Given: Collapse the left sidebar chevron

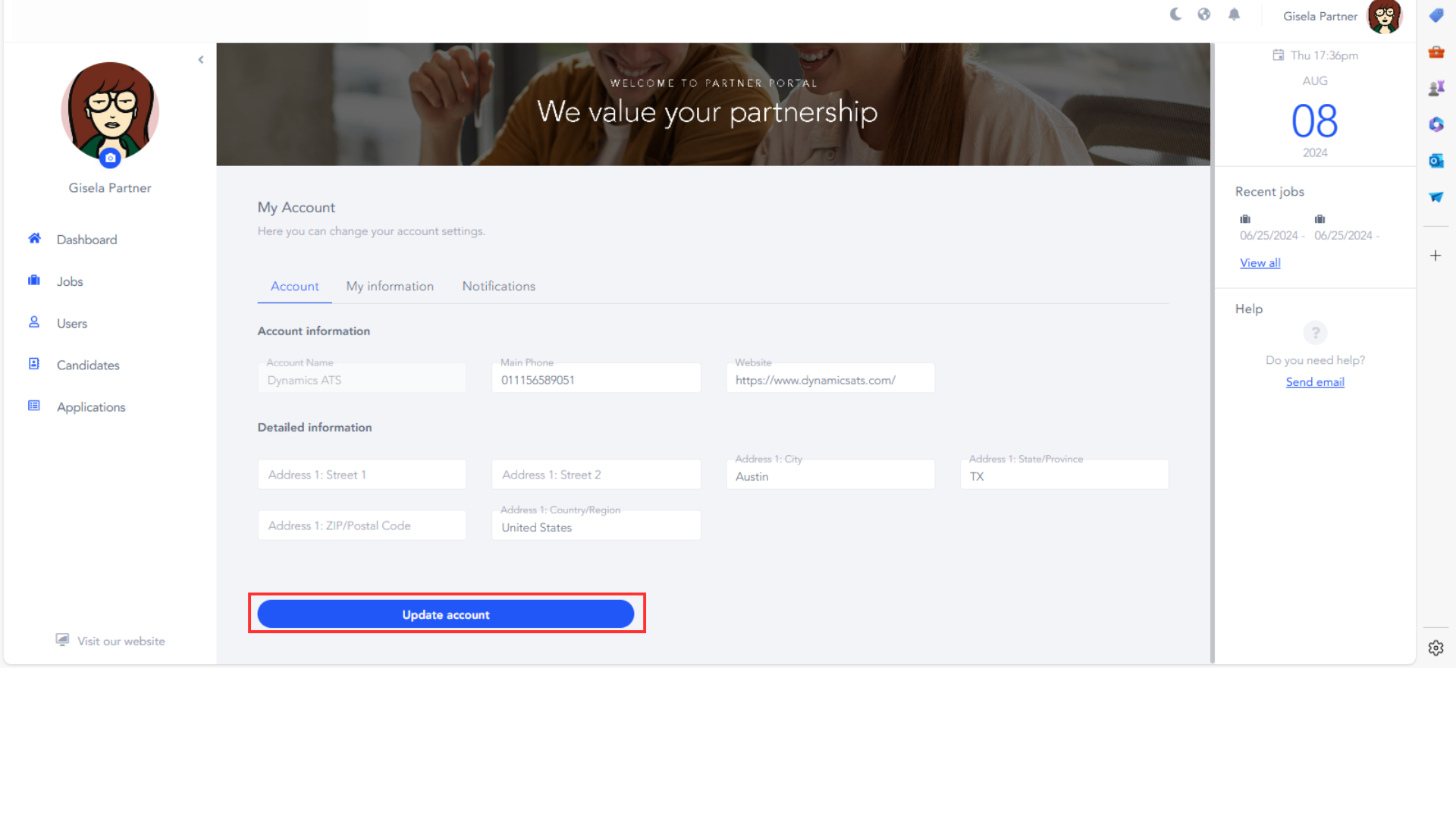Looking at the screenshot, I should click(x=201, y=60).
